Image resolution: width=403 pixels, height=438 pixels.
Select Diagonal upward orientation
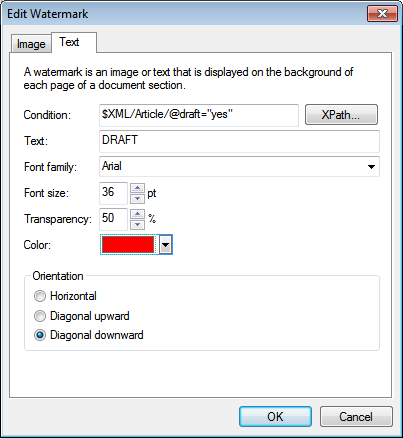coord(40,316)
